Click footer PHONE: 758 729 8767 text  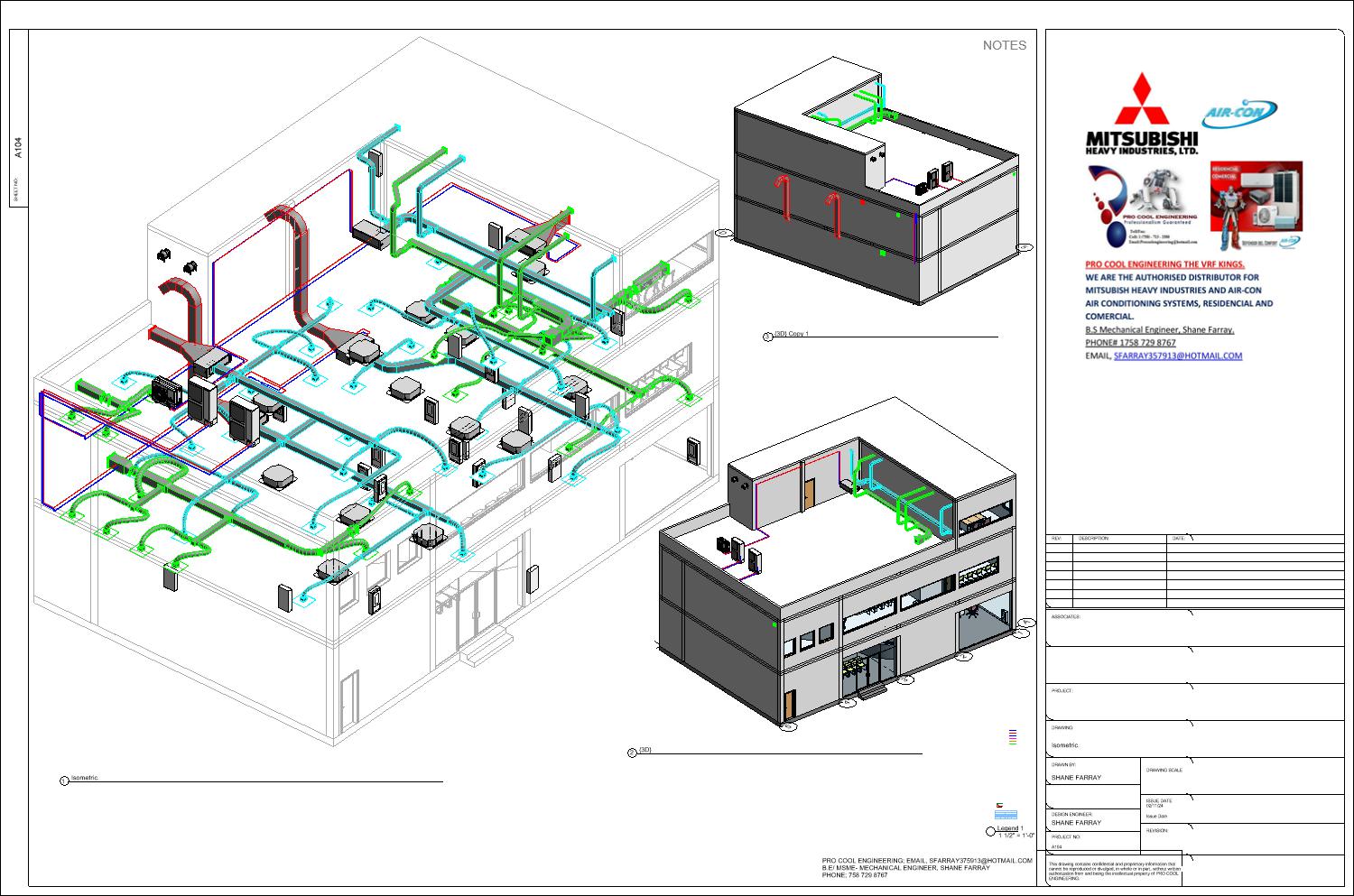(x=854, y=875)
